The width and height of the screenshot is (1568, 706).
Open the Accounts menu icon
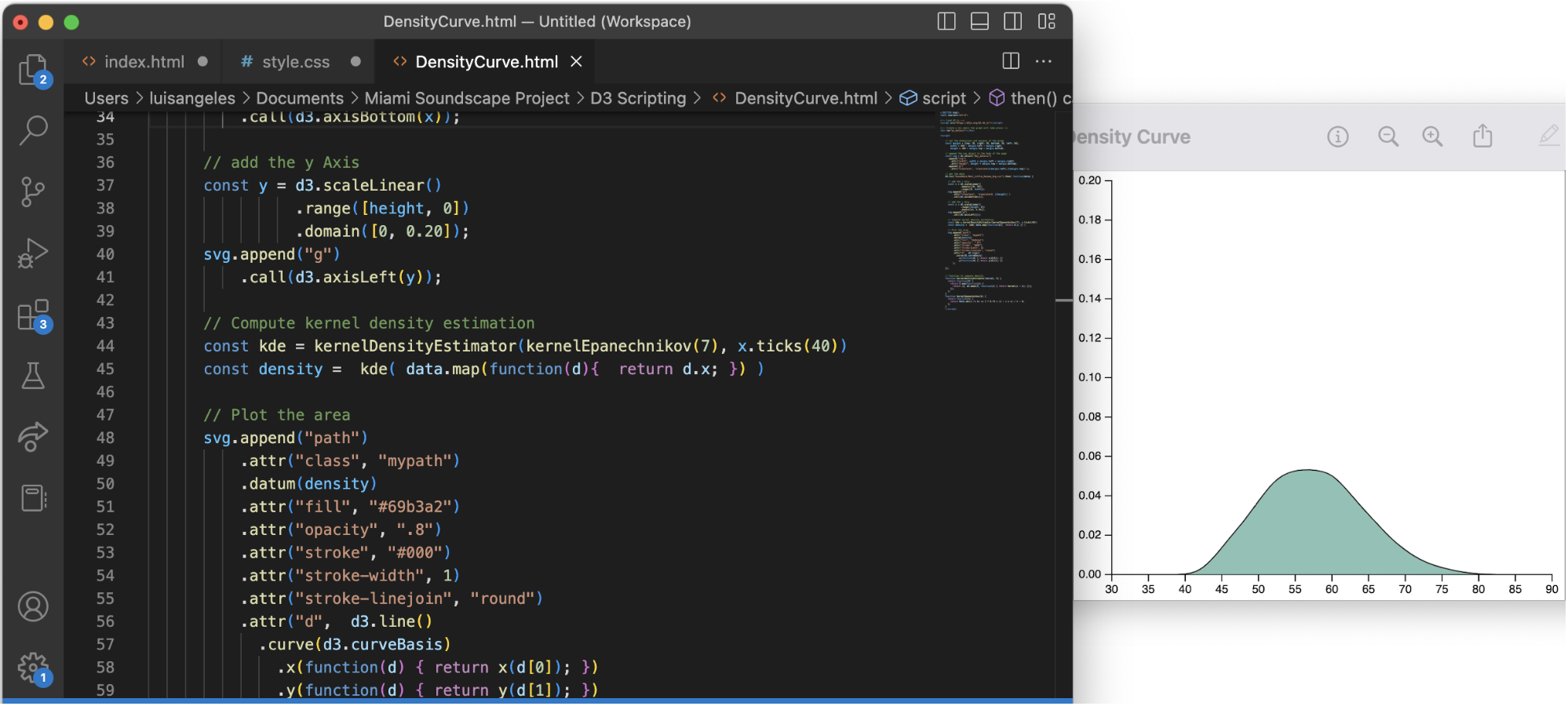[33, 606]
